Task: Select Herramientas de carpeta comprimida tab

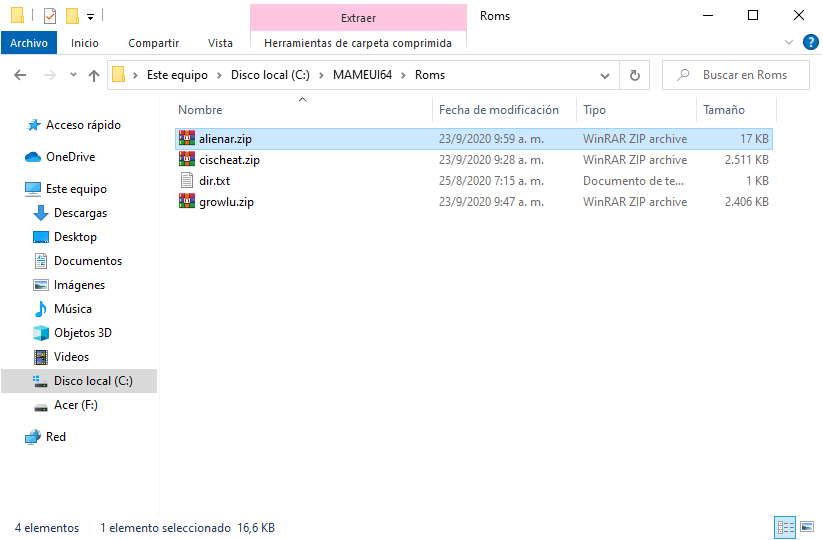Action: click(x=358, y=43)
